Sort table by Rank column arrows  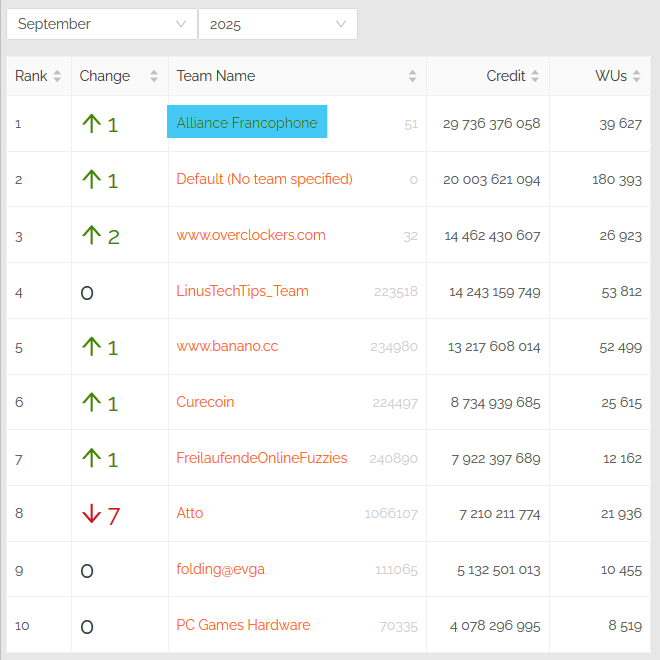tap(57, 76)
